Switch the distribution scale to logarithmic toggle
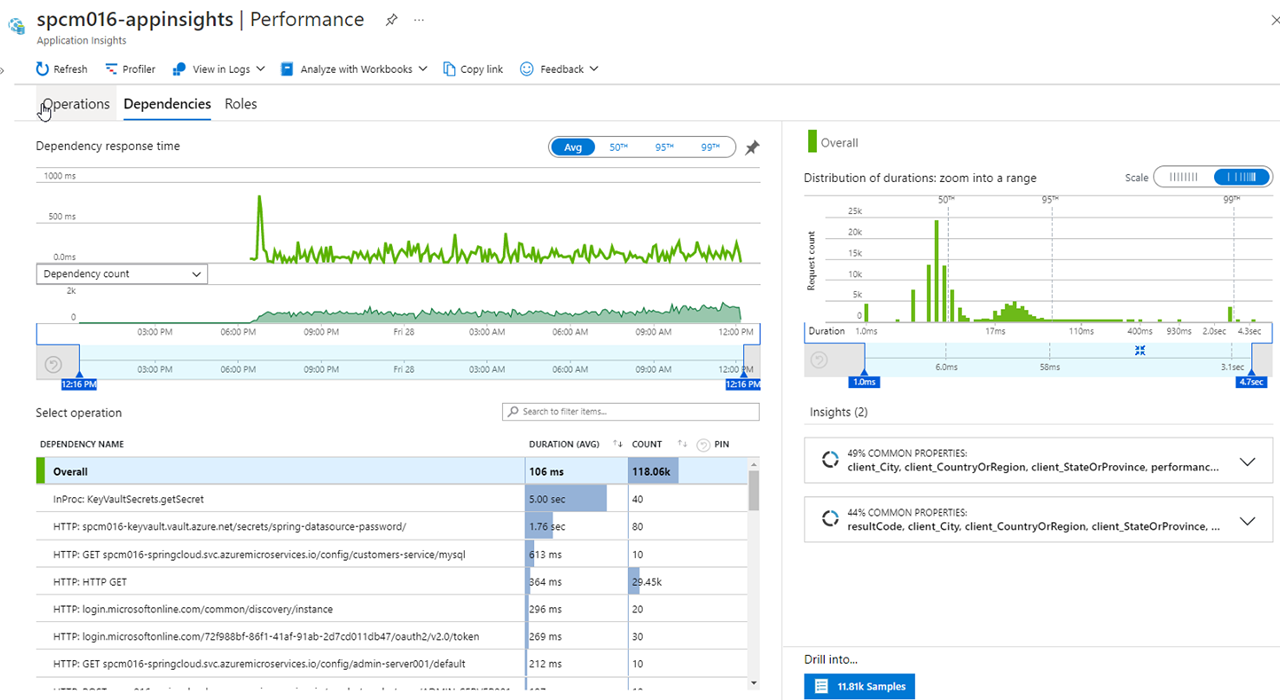Viewport: 1280px width, 700px height. [1242, 177]
